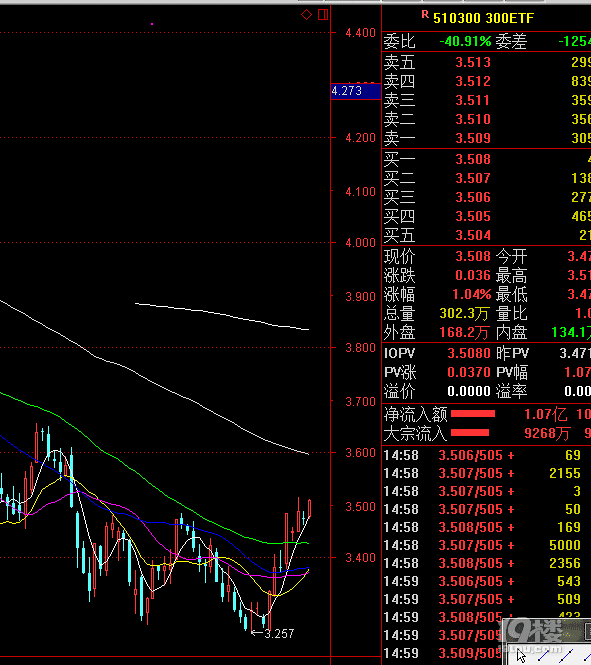The width and height of the screenshot is (591, 665).
Task: Click the red R marker beside 510300
Action: click(x=425, y=14)
